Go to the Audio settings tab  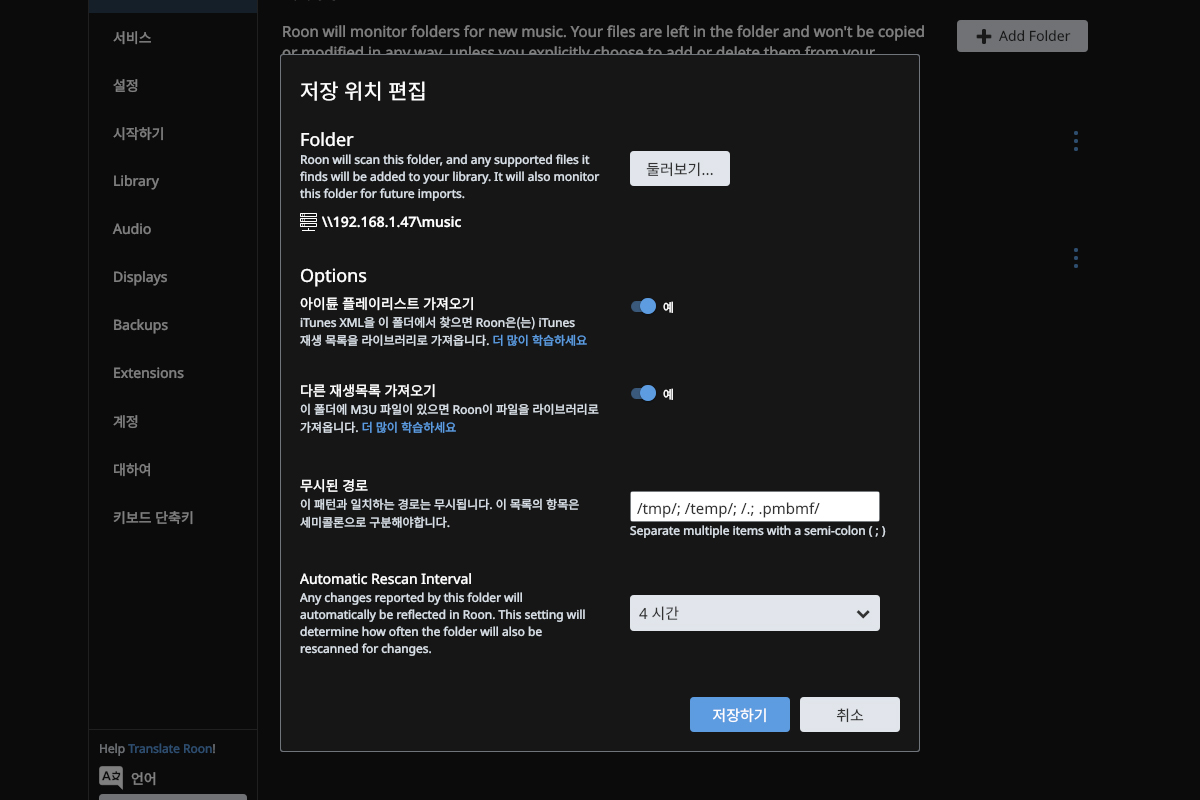click(132, 229)
